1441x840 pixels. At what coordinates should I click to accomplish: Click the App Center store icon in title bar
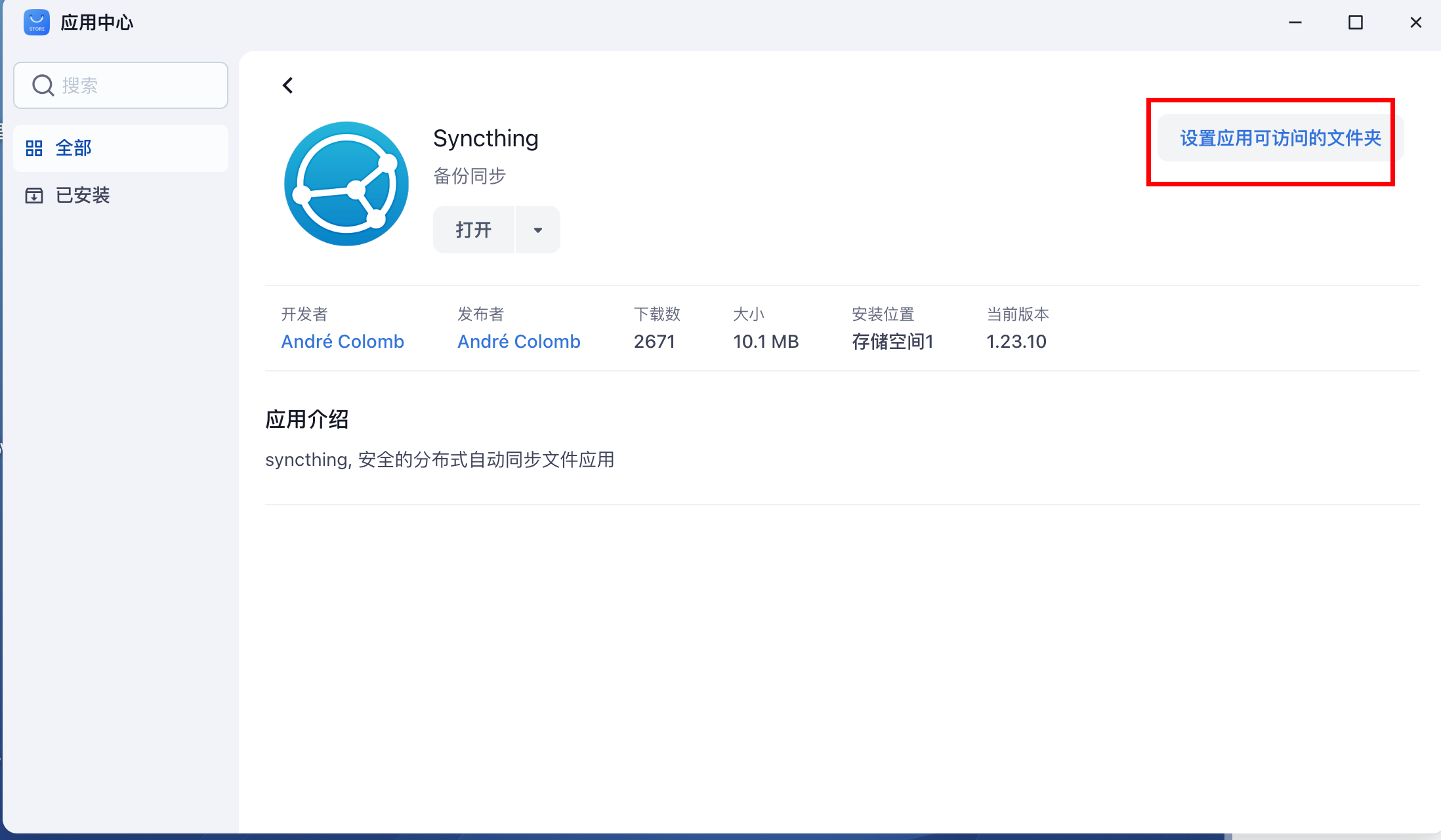click(37, 22)
